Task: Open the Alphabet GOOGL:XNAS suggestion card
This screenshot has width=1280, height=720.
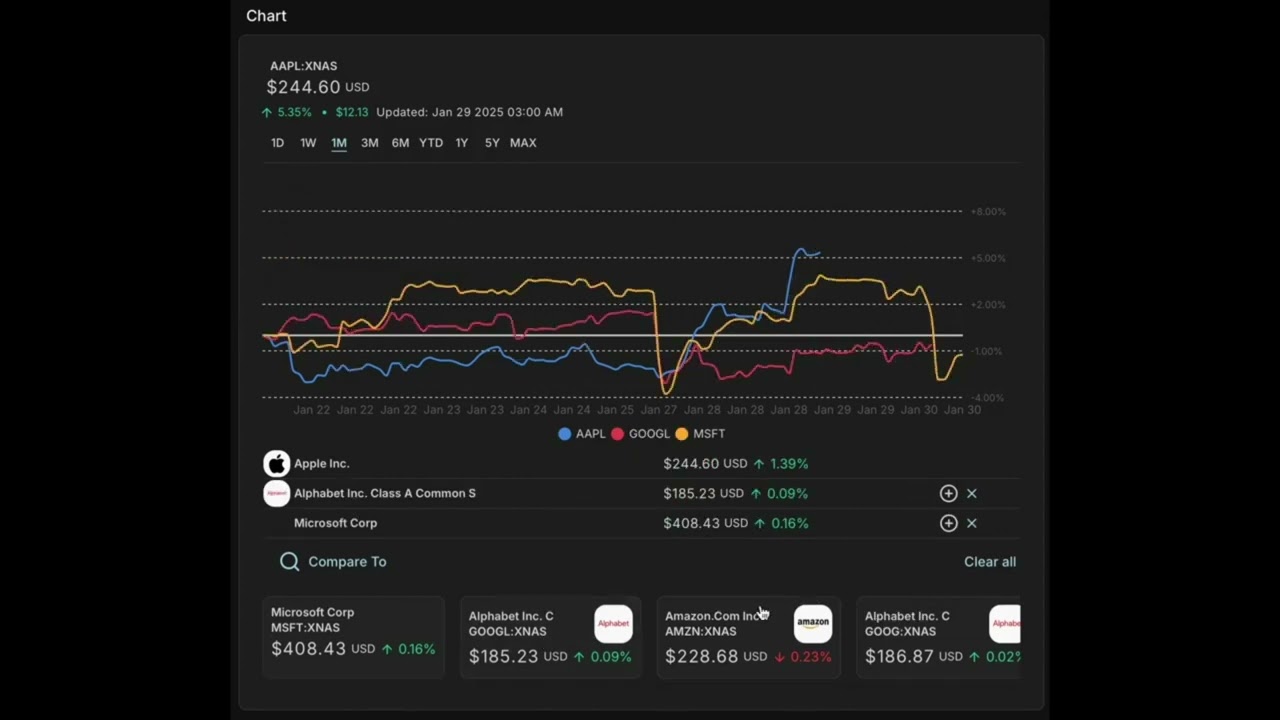Action: click(x=550, y=637)
